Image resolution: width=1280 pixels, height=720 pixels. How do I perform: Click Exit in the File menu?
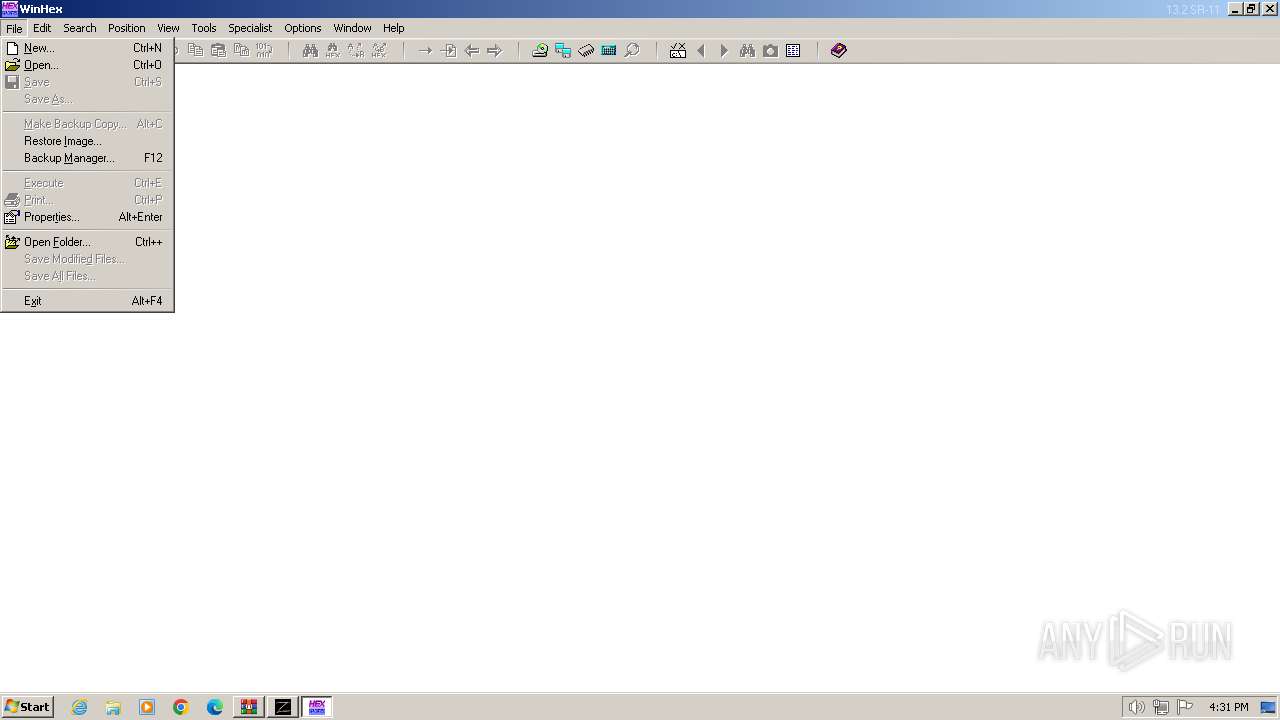point(87,301)
